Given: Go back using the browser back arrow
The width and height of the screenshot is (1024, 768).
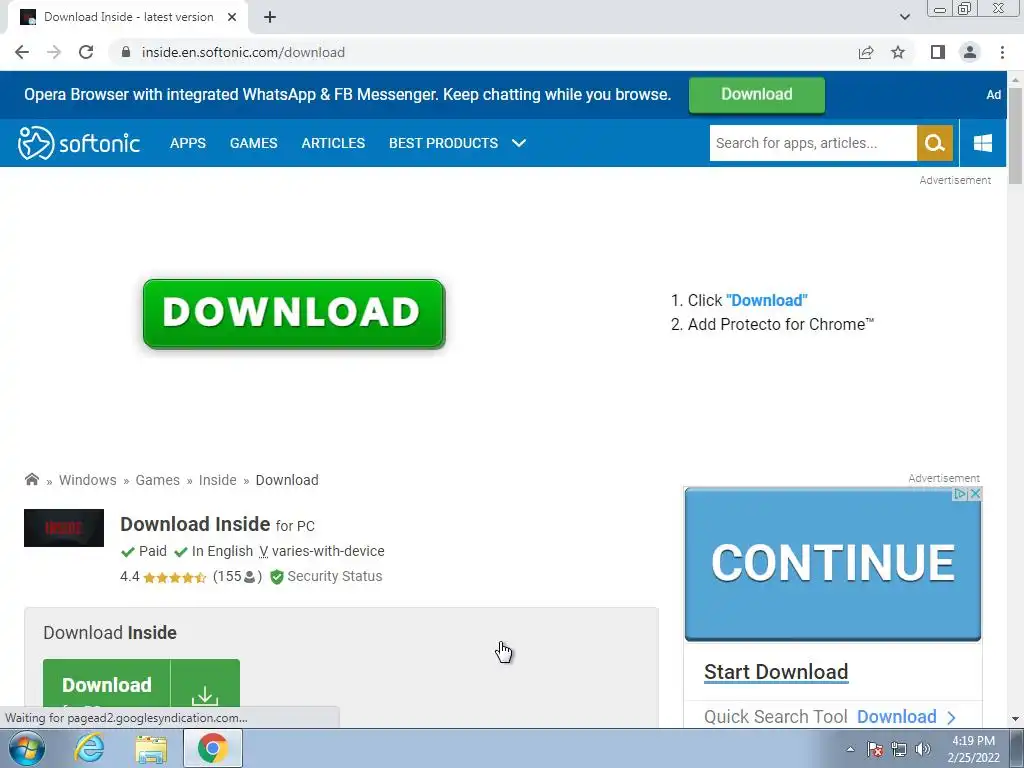Looking at the screenshot, I should 22,52.
